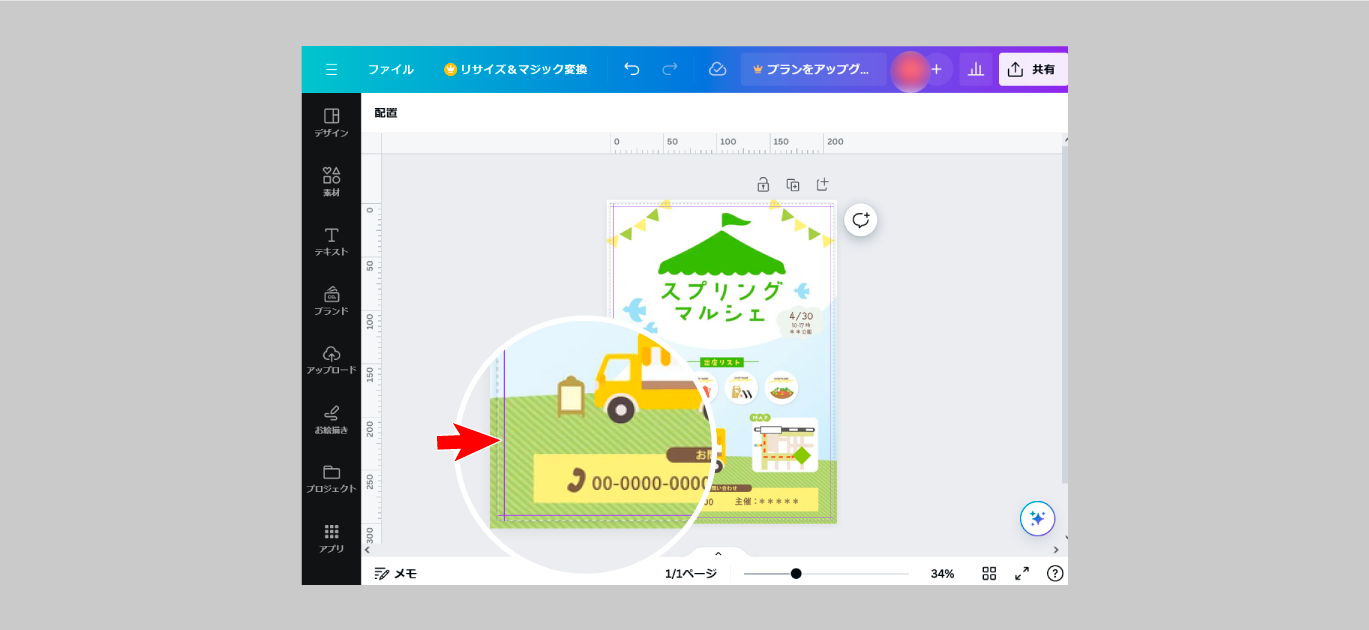1369x630 pixels.
Task: Click プランをアップグレード button
Action: click(813, 70)
